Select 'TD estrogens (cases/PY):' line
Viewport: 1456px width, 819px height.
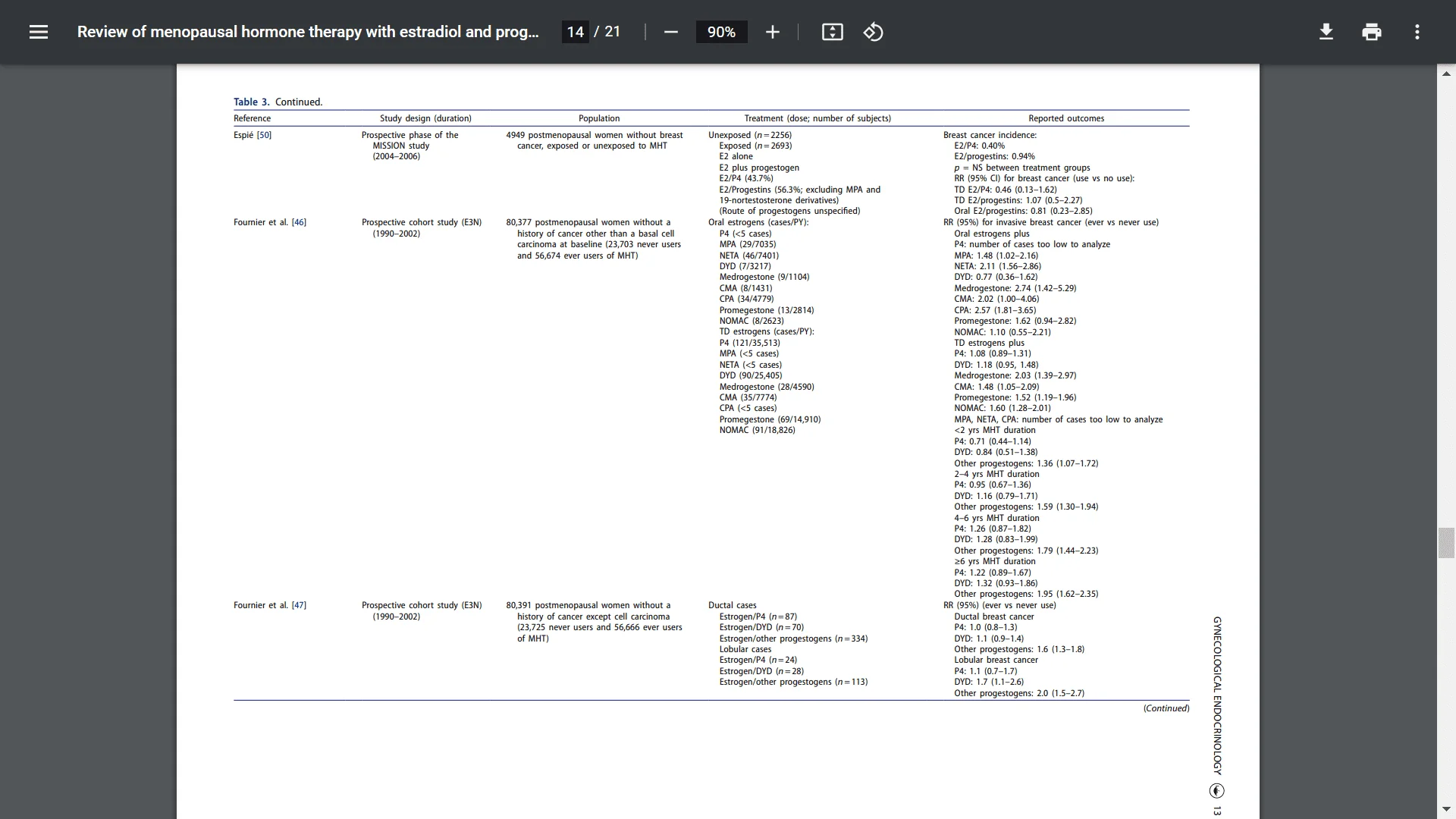pos(767,331)
